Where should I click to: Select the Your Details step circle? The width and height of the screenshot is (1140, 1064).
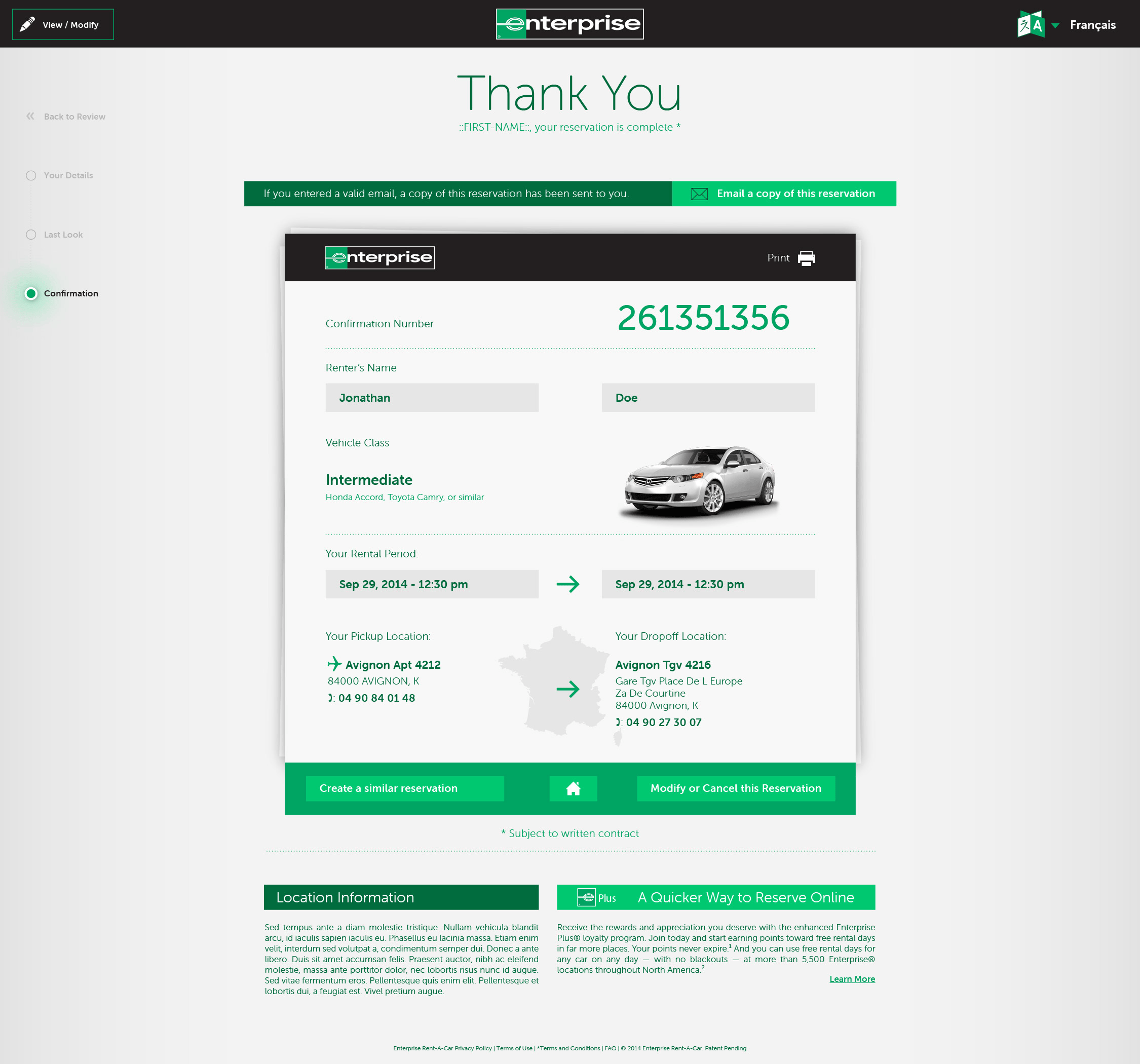pyautogui.click(x=31, y=175)
